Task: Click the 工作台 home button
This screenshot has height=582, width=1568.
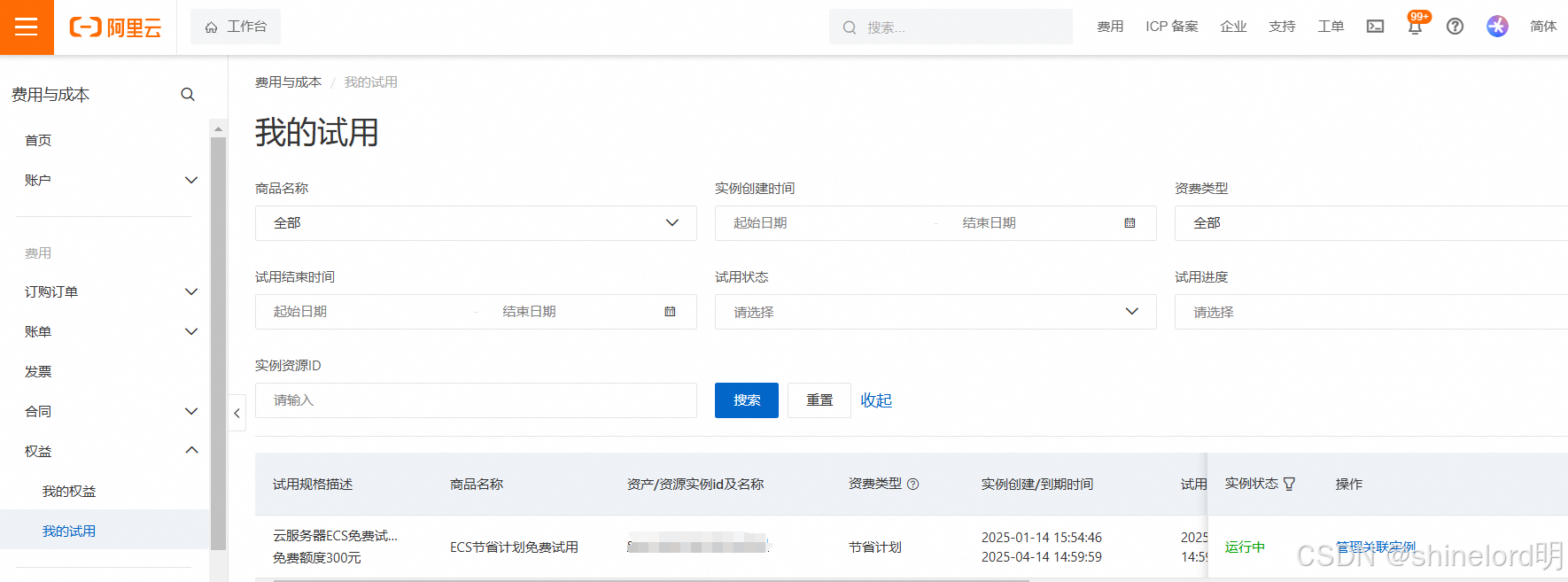Action: pos(236,27)
